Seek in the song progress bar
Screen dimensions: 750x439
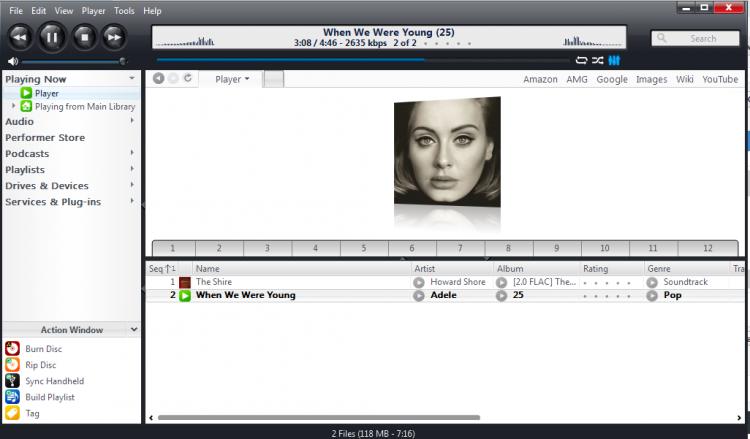[x=364, y=60]
